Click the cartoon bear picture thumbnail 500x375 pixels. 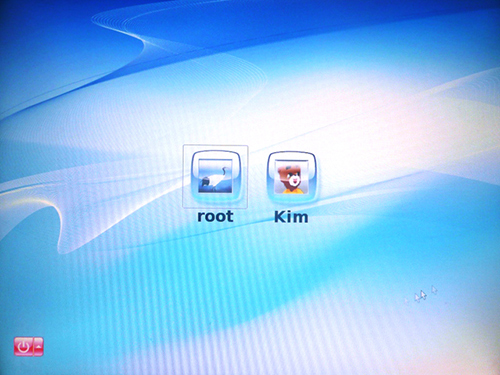291,177
